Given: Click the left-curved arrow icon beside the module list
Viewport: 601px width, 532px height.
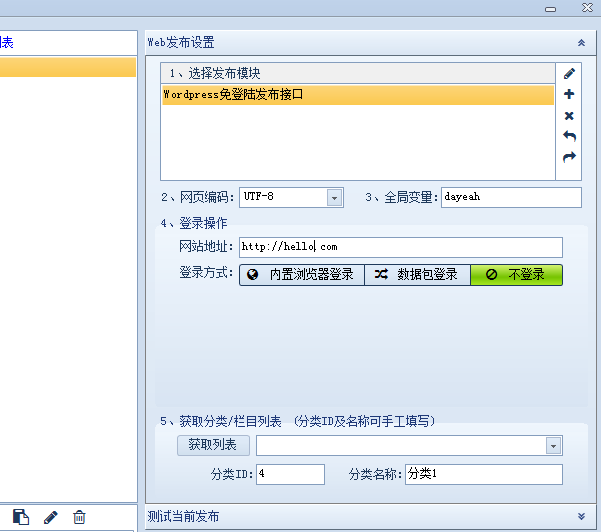Looking at the screenshot, I should 569,136.
